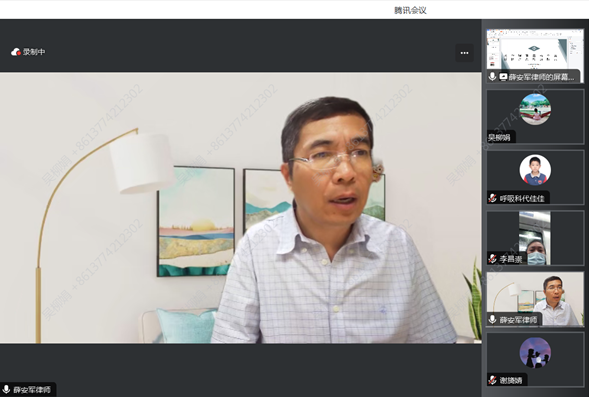The width and height of the screenshot is (589, 397).
Task: Click the 薛安军律师 name label at bottom-left
Action: click(32, 389)
